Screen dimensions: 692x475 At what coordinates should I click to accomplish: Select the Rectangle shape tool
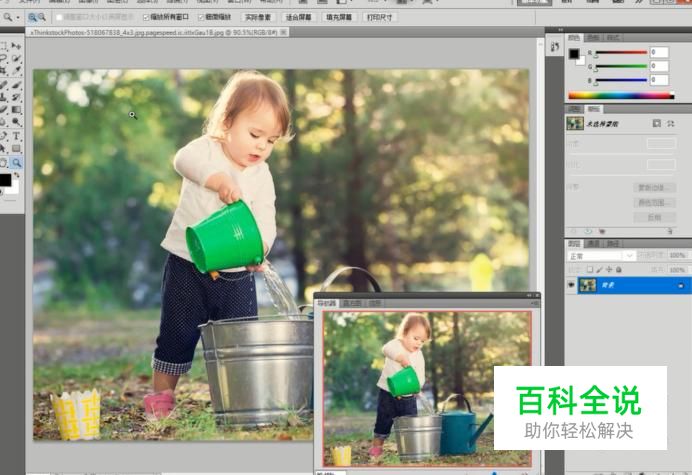pos(16,148)
